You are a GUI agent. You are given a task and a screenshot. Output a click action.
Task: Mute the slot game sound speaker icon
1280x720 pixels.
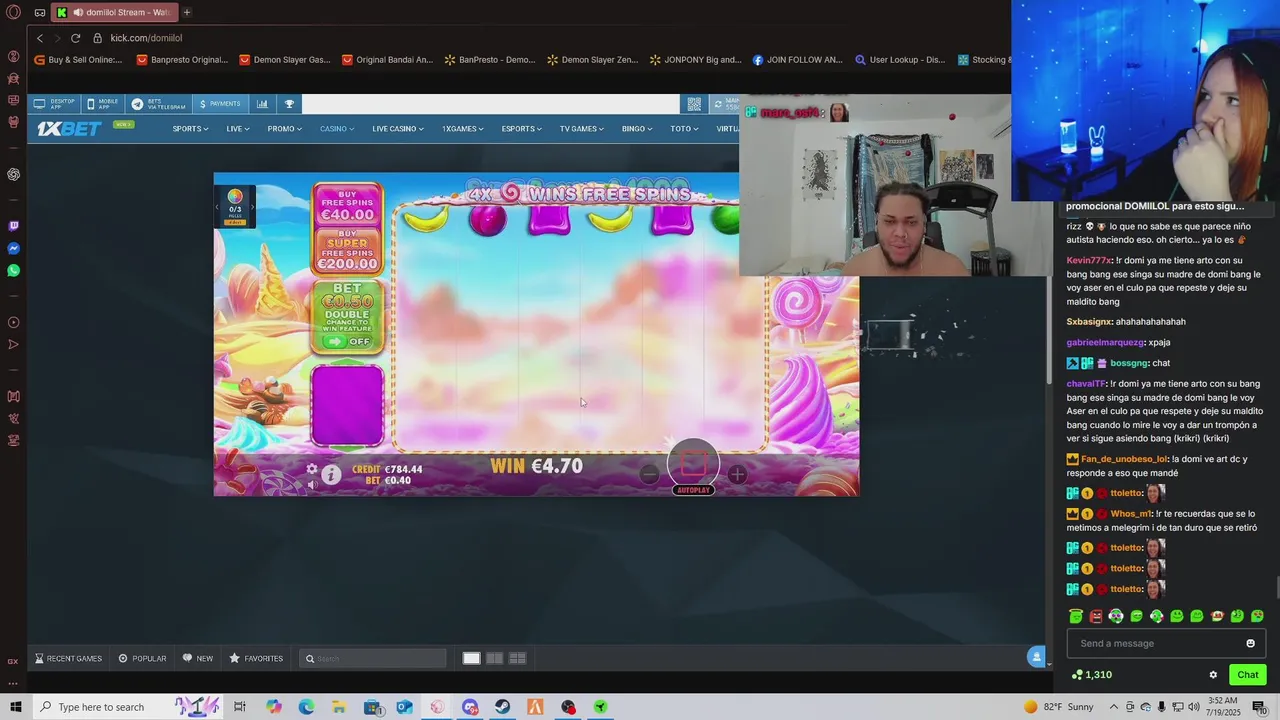pyautogui.click(x=312, y=485)
